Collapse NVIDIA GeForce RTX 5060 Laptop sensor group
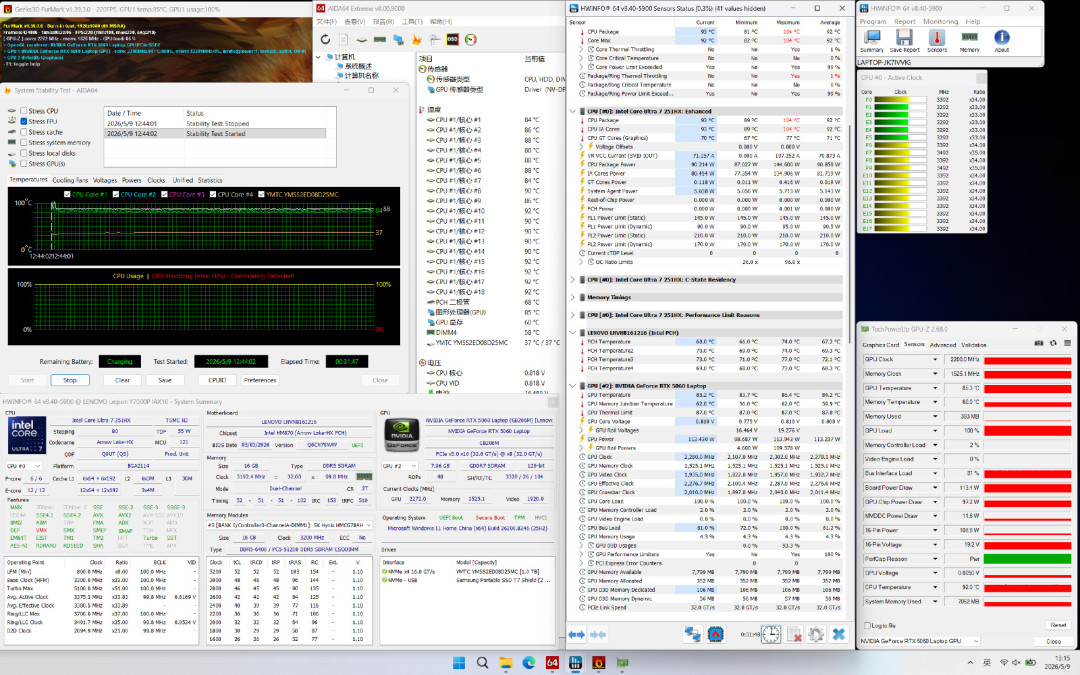 pyautogui.click(x=572, y=386)
